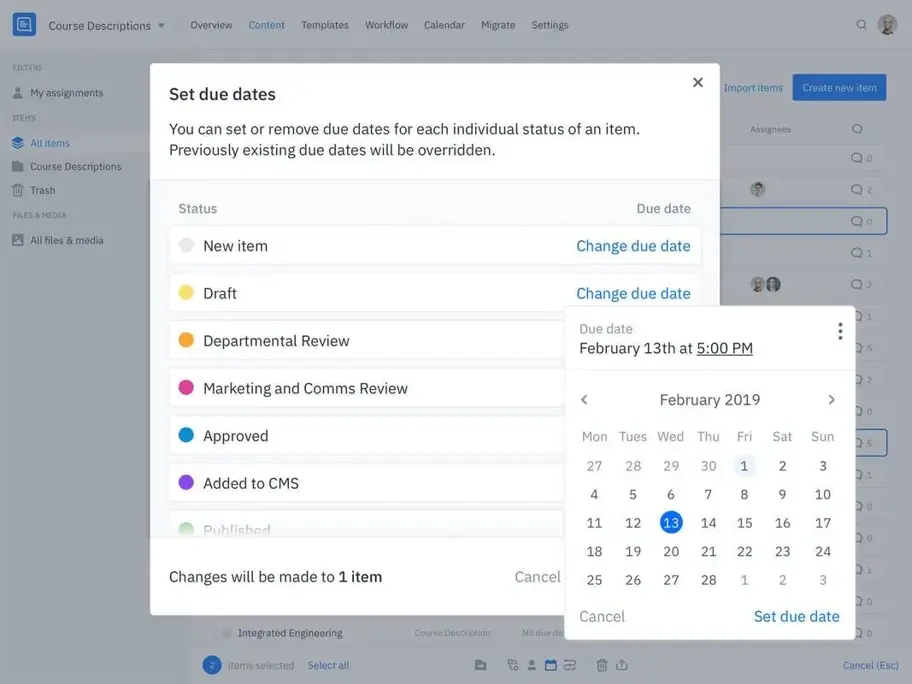The image size is (912, 684).
Task: Switch to the Workflow tab
Action: (386, 25)
